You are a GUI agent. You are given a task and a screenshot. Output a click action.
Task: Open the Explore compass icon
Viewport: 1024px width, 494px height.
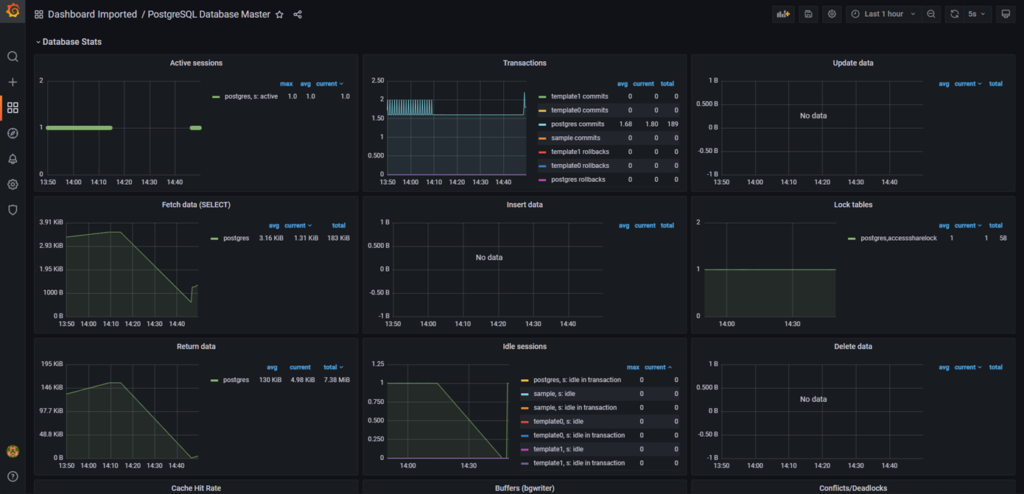(12, 133)
